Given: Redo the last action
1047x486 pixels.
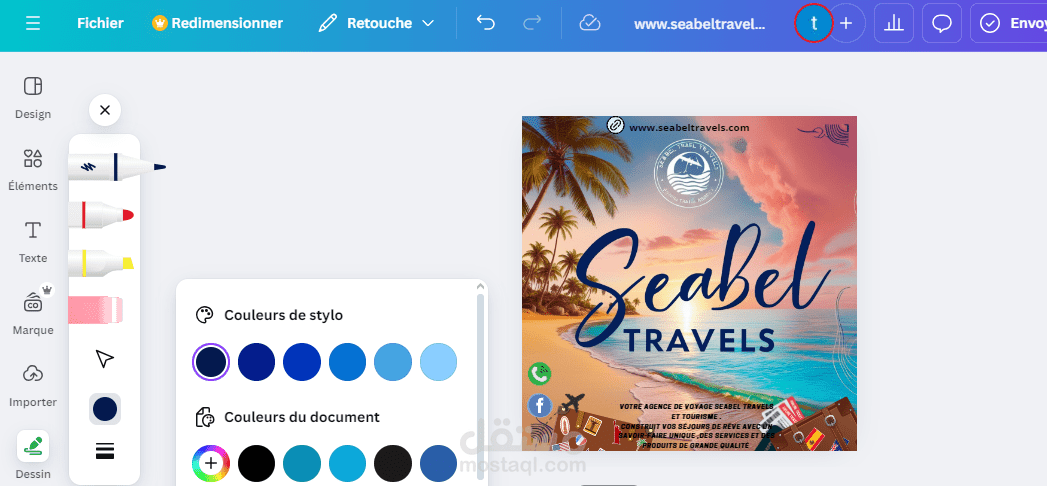Looking at the screenshot, I should pos(532,23).
